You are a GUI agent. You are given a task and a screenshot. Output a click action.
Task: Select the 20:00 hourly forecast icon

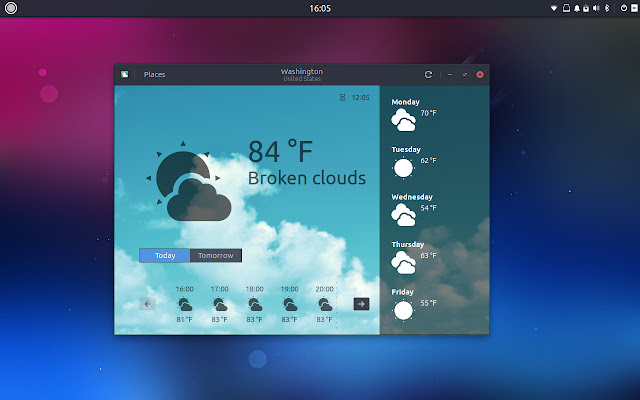tap(325, 304)
